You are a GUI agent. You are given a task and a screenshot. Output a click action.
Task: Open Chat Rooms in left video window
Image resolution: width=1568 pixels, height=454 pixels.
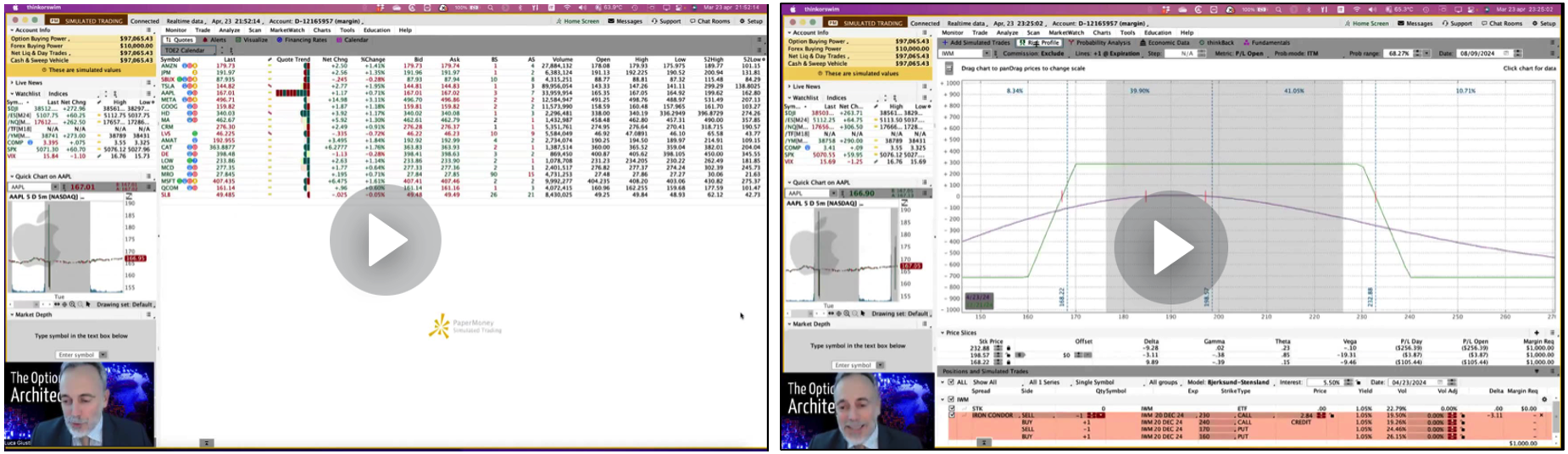click(709, 21)
